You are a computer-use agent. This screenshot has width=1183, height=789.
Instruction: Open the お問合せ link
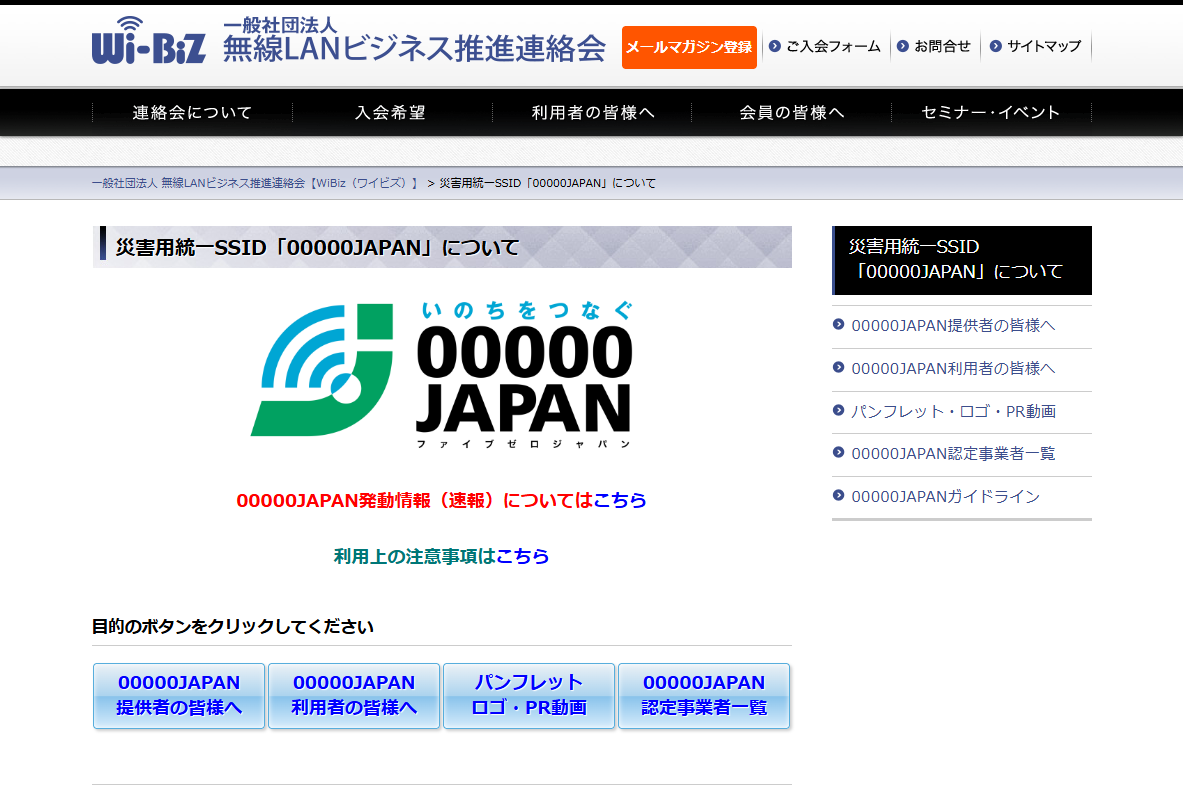coord(942,46)
